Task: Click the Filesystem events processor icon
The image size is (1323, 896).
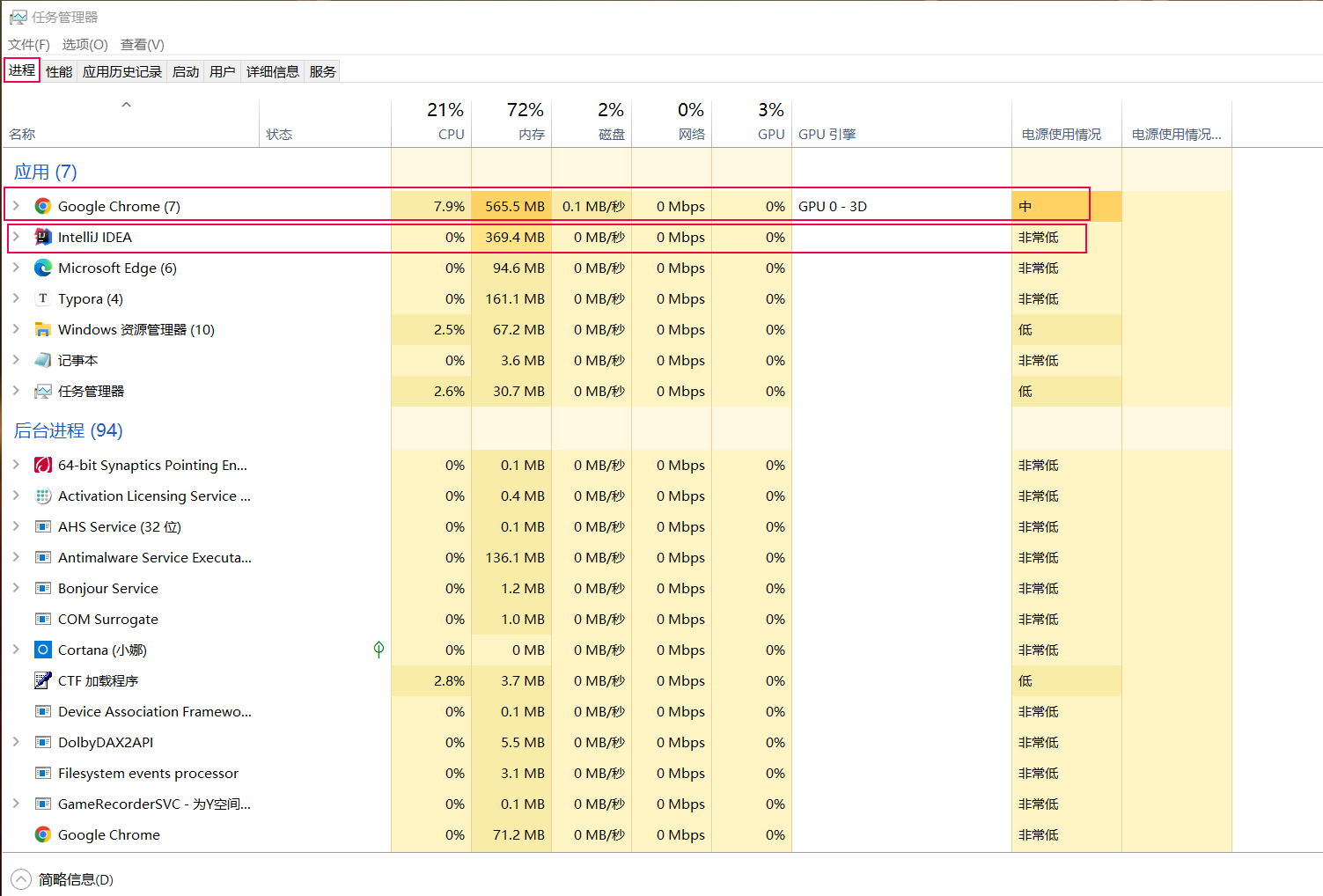Action: (x=42, y=773)
